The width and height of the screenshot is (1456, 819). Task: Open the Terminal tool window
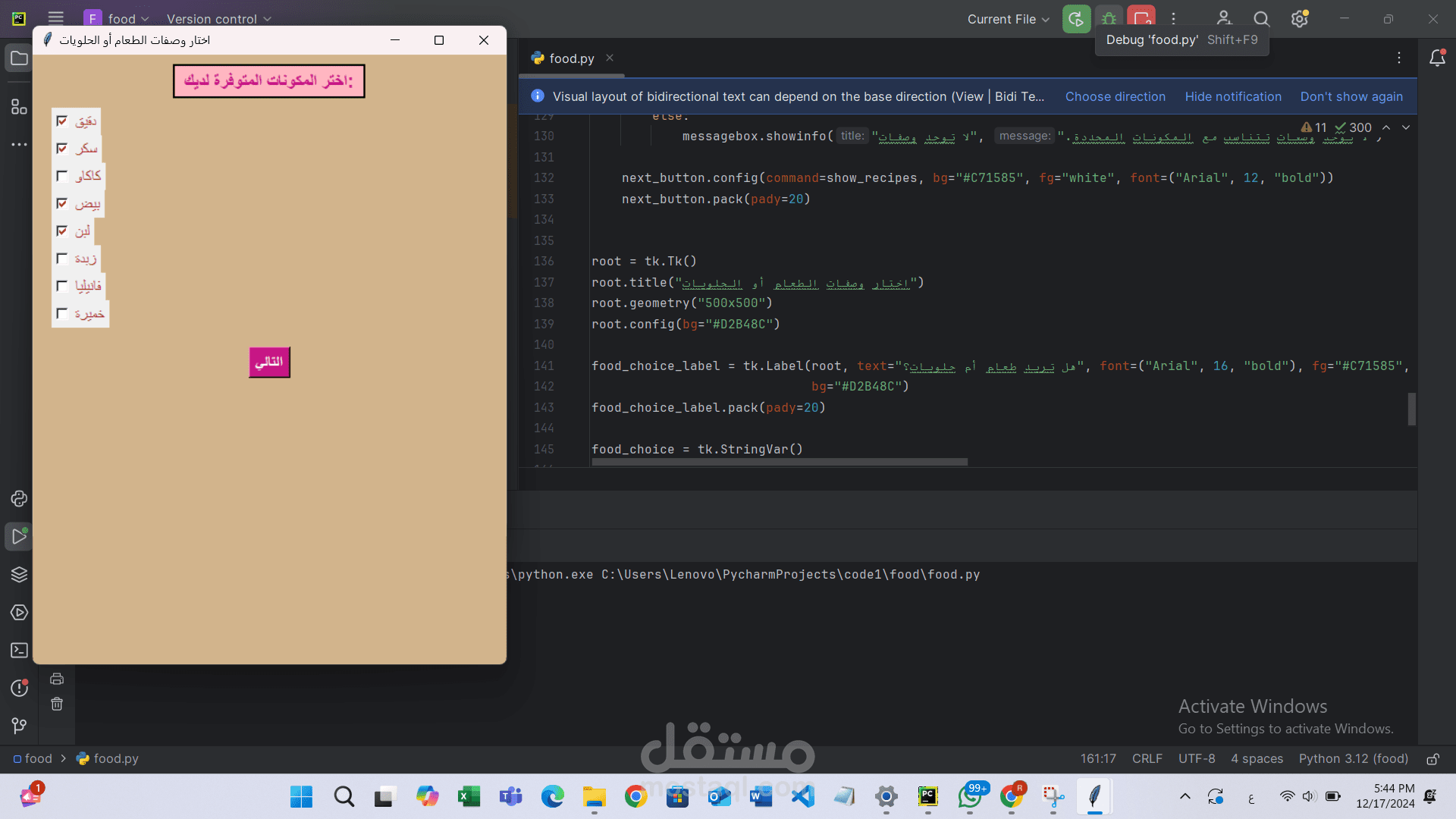[x=19, y=651]
